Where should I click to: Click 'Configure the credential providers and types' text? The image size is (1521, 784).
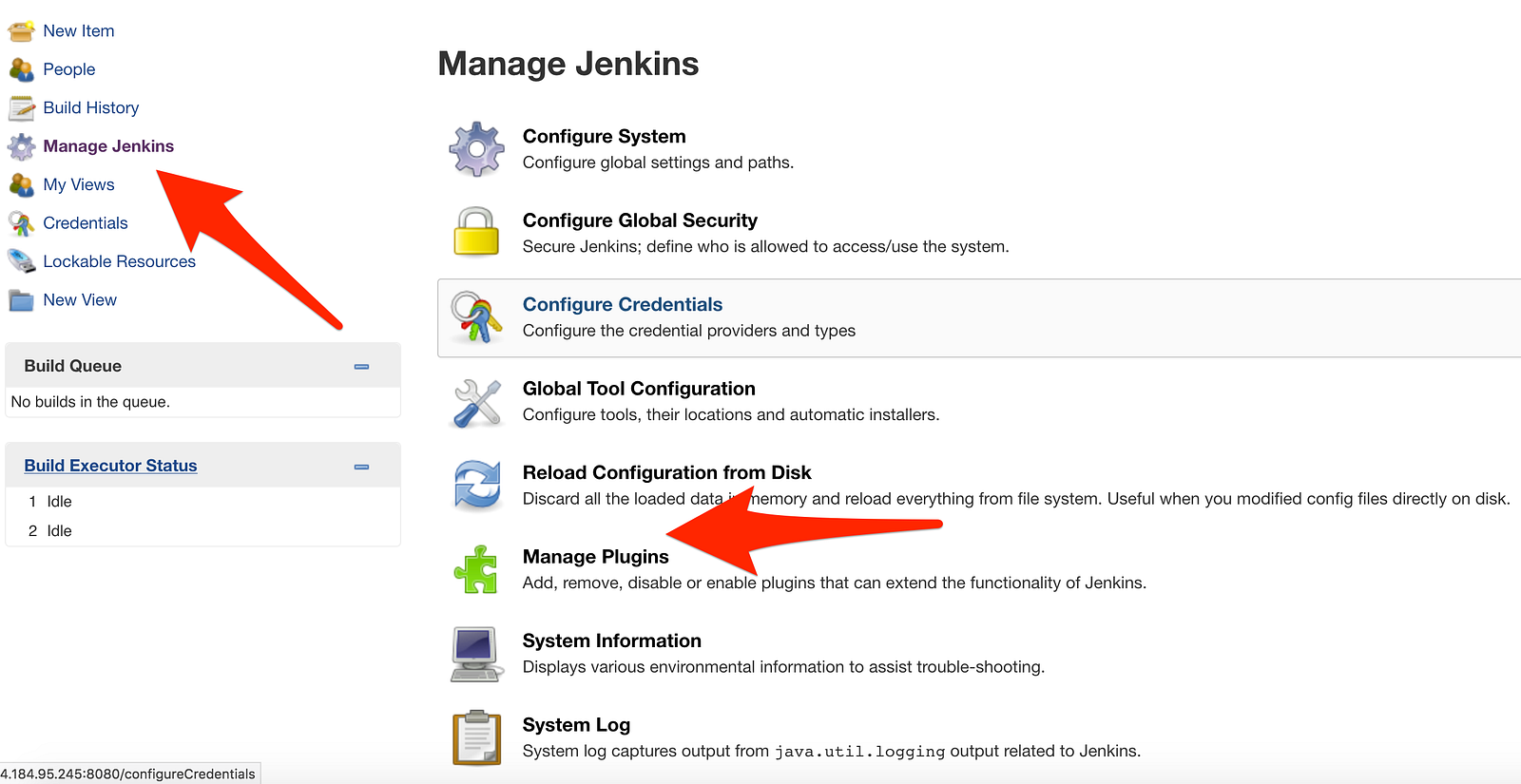coord(689,331)
